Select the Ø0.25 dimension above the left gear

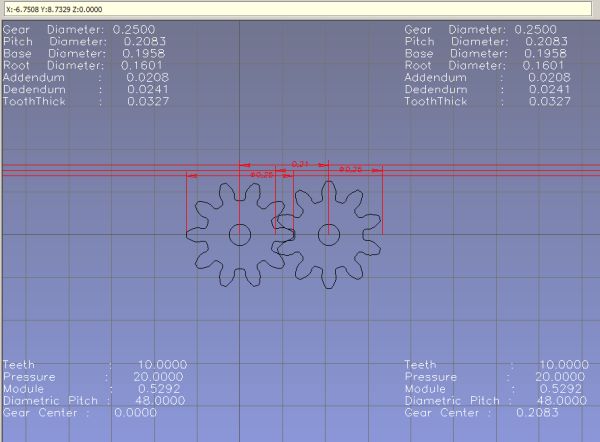pyautogui.click(x=262, y=175)
